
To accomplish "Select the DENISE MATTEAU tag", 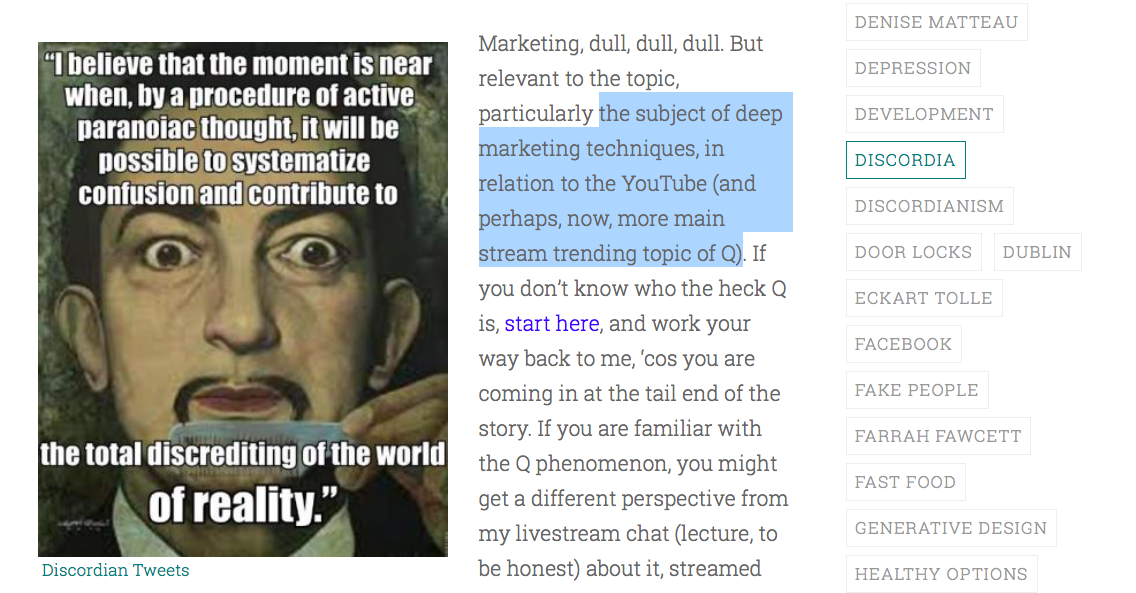I will (936, 22).
